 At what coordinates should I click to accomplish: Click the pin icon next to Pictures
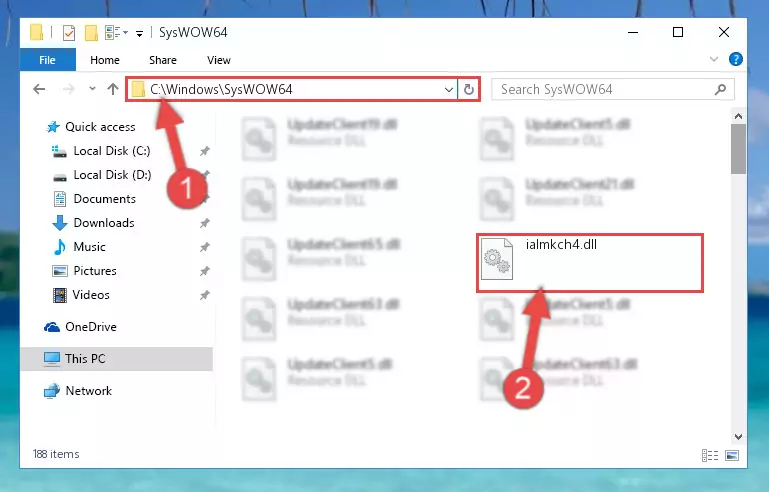pyautogui.click(x=205, y=271)
